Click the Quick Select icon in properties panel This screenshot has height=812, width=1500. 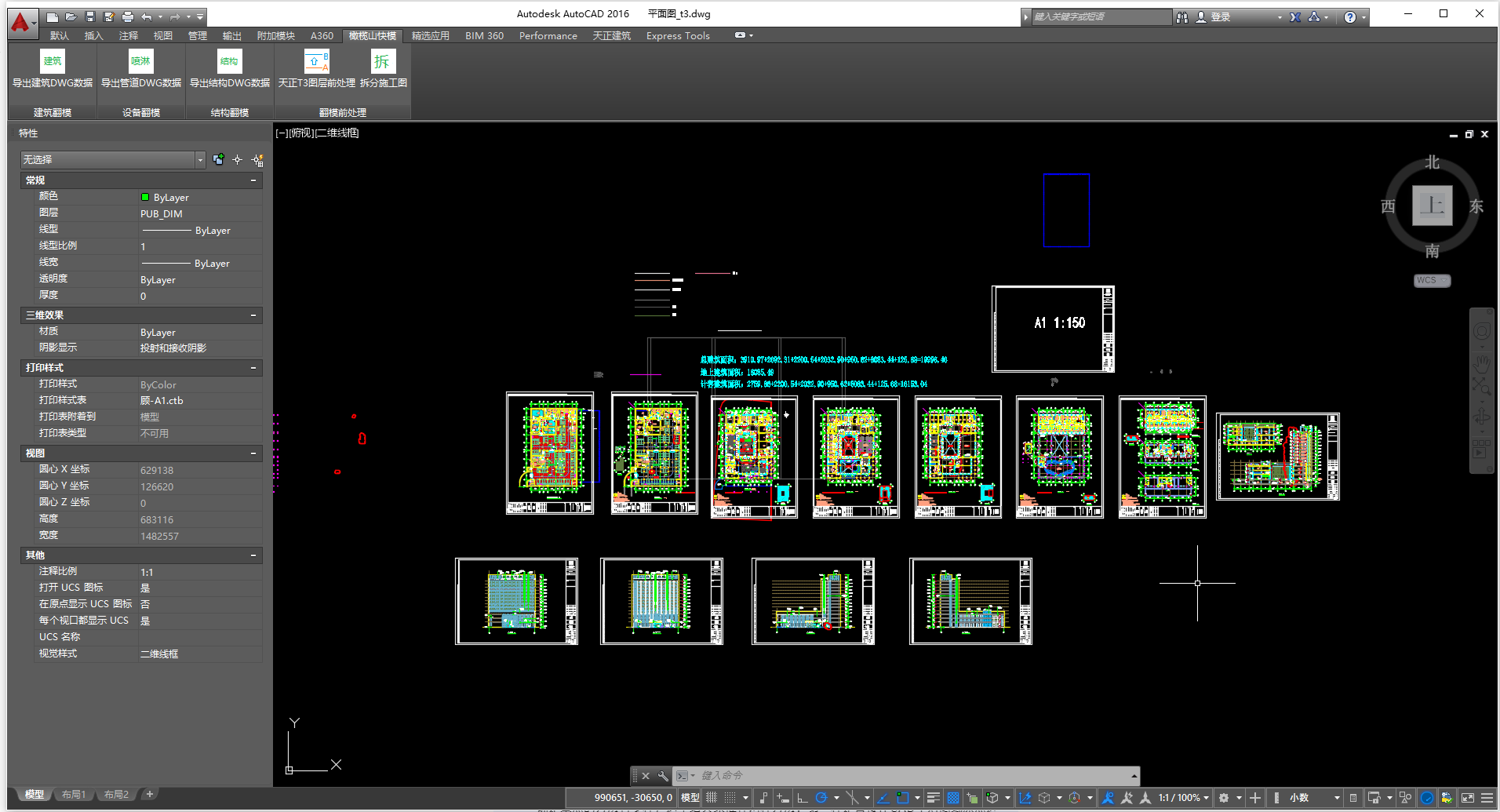coord(257,160)
